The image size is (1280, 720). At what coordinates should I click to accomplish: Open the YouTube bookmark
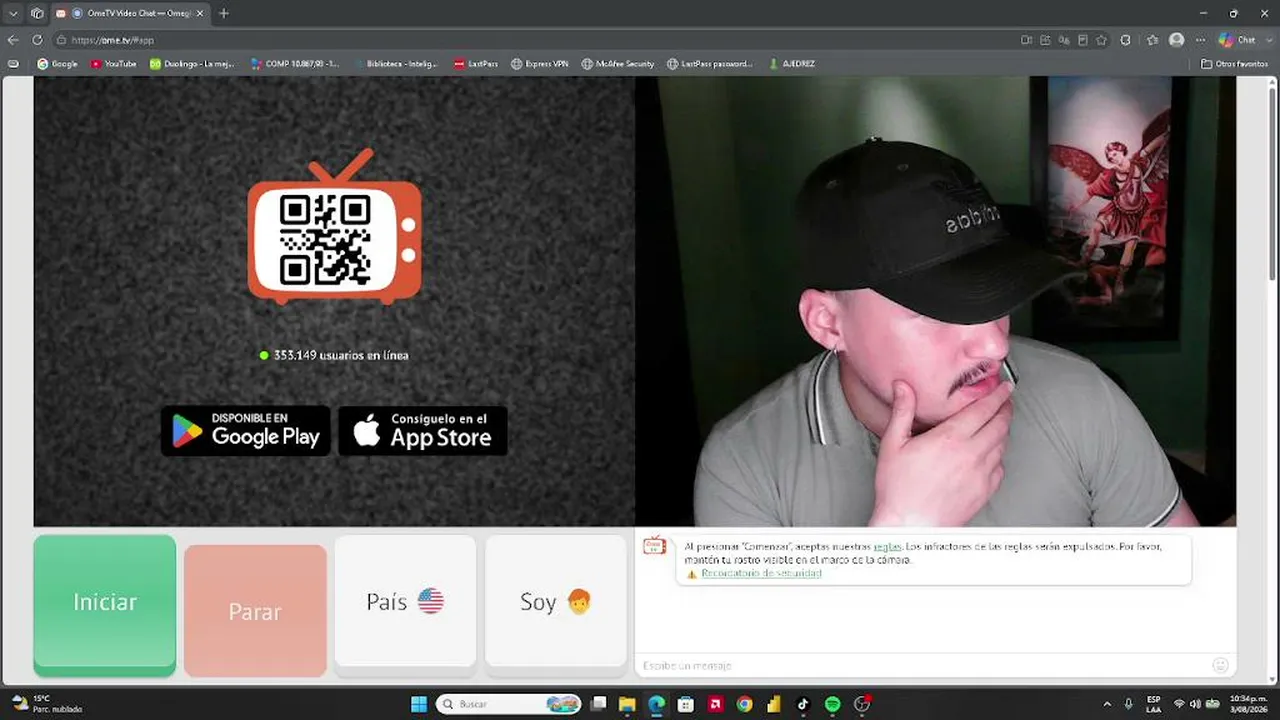pyautogui.click(x=113, y=64)
